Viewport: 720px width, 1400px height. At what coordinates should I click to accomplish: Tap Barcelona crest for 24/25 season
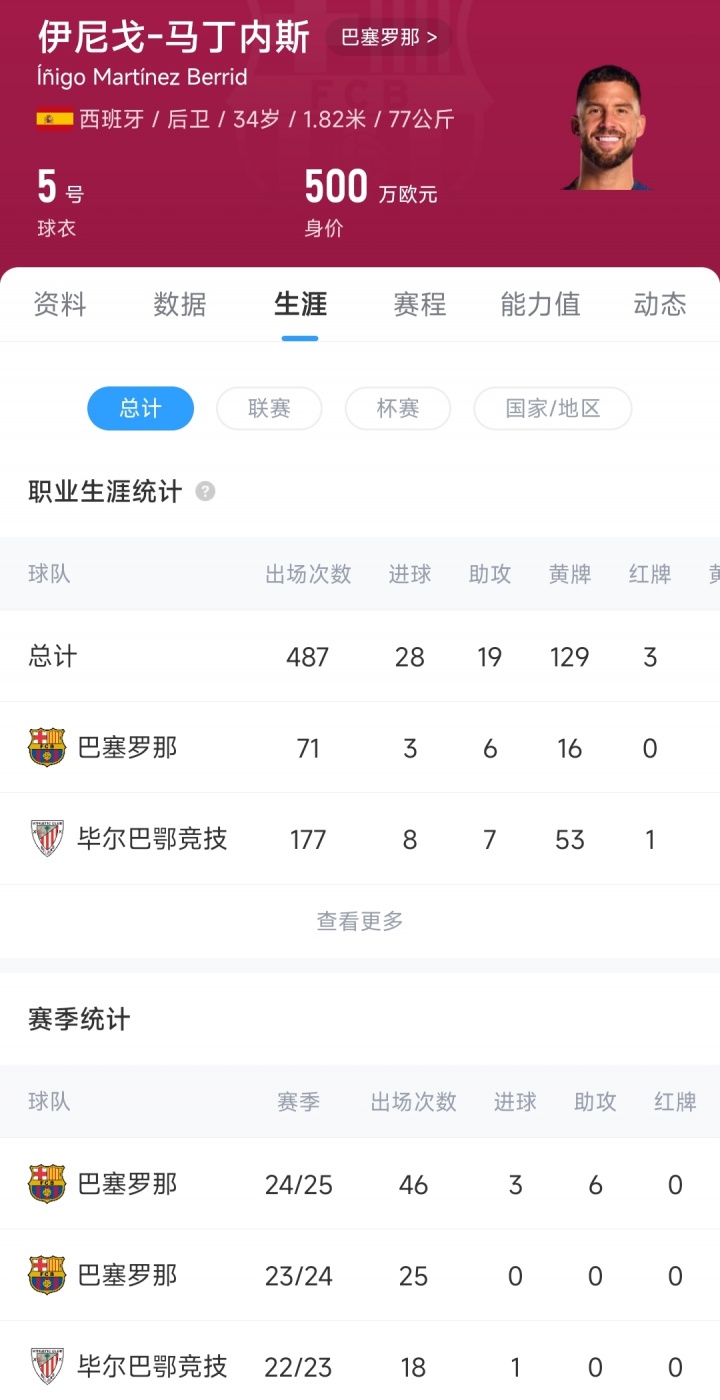[x=47, y=1184]
